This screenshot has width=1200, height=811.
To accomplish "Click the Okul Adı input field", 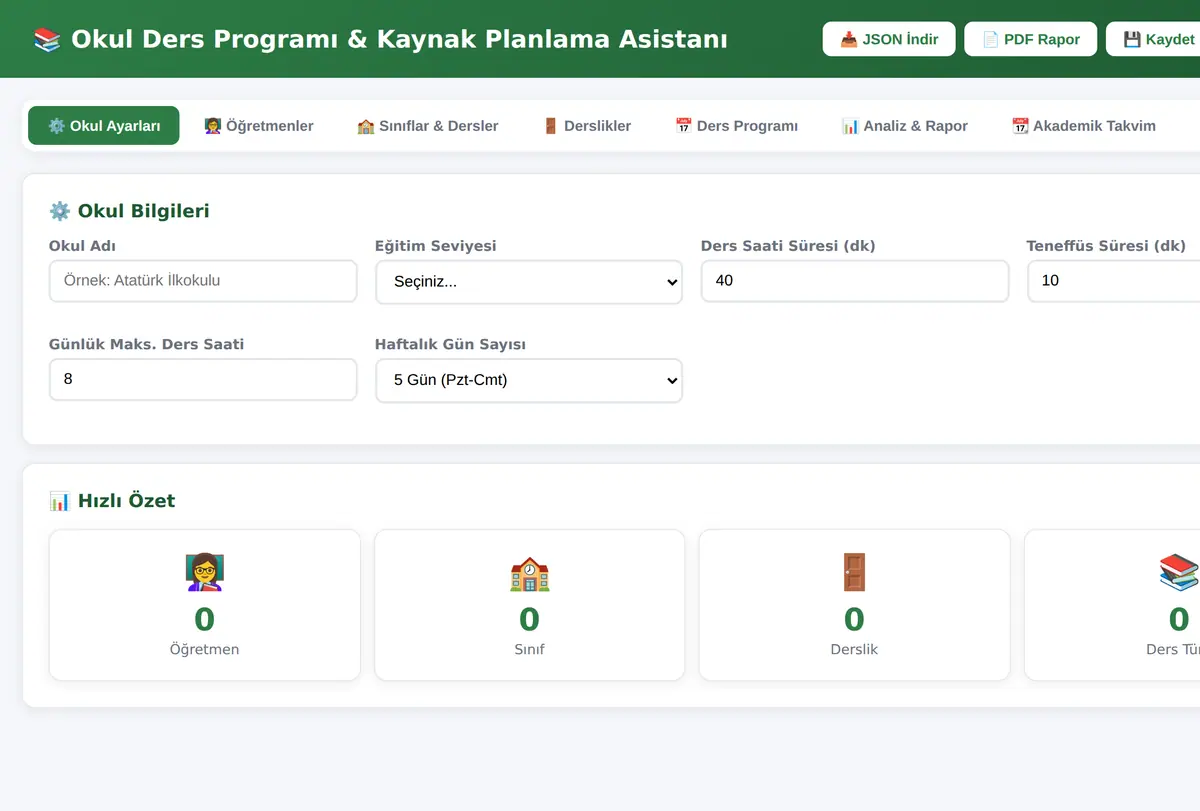I will [203, 281].
